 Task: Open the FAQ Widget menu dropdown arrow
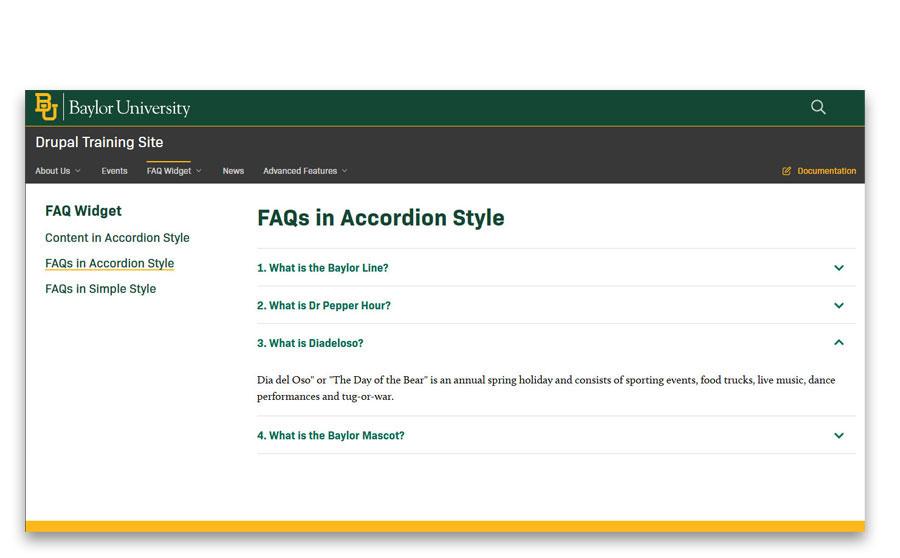pos(199,171)
